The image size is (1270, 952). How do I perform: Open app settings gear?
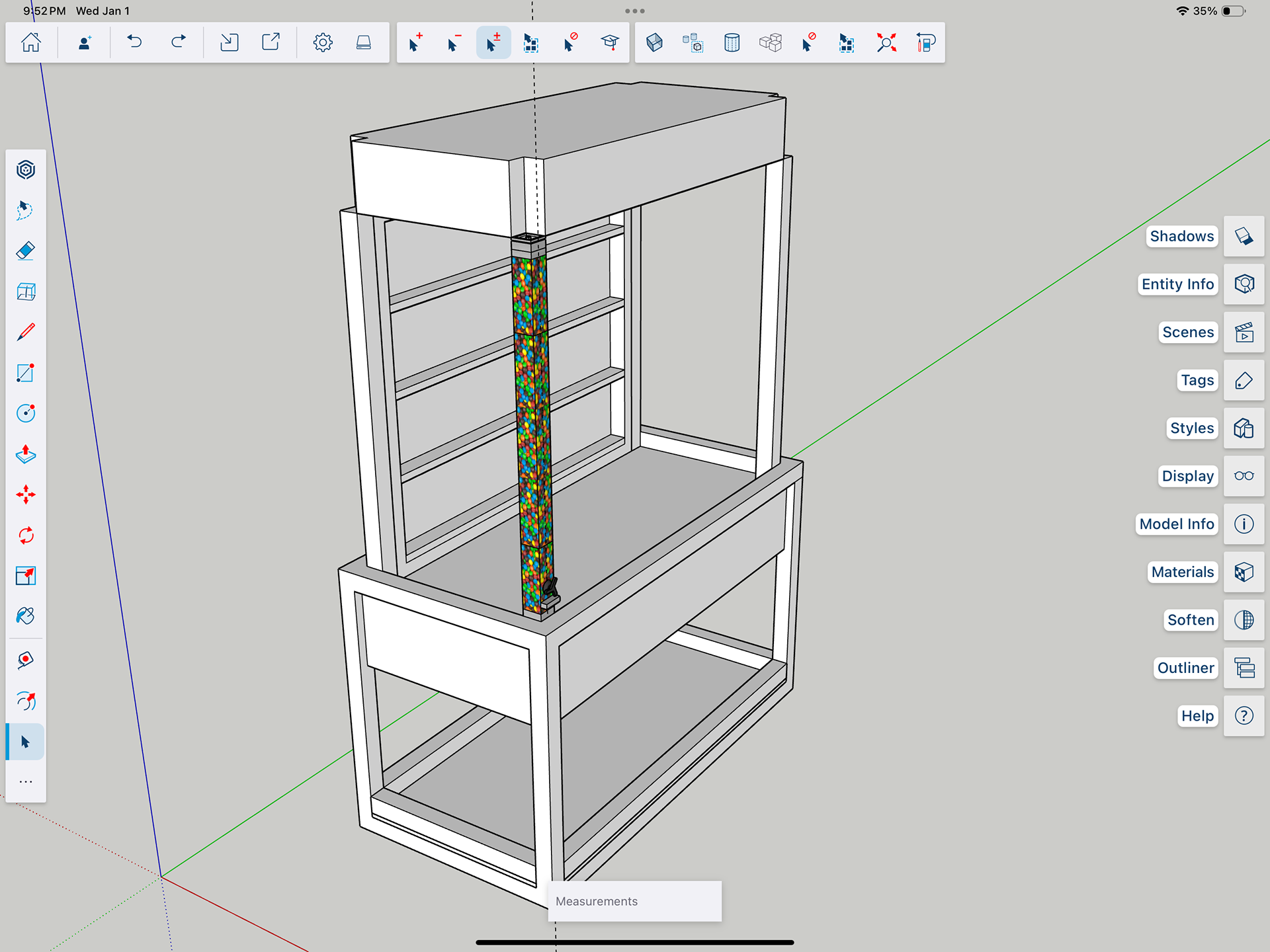pyautogui.click(x=322, y=43)
